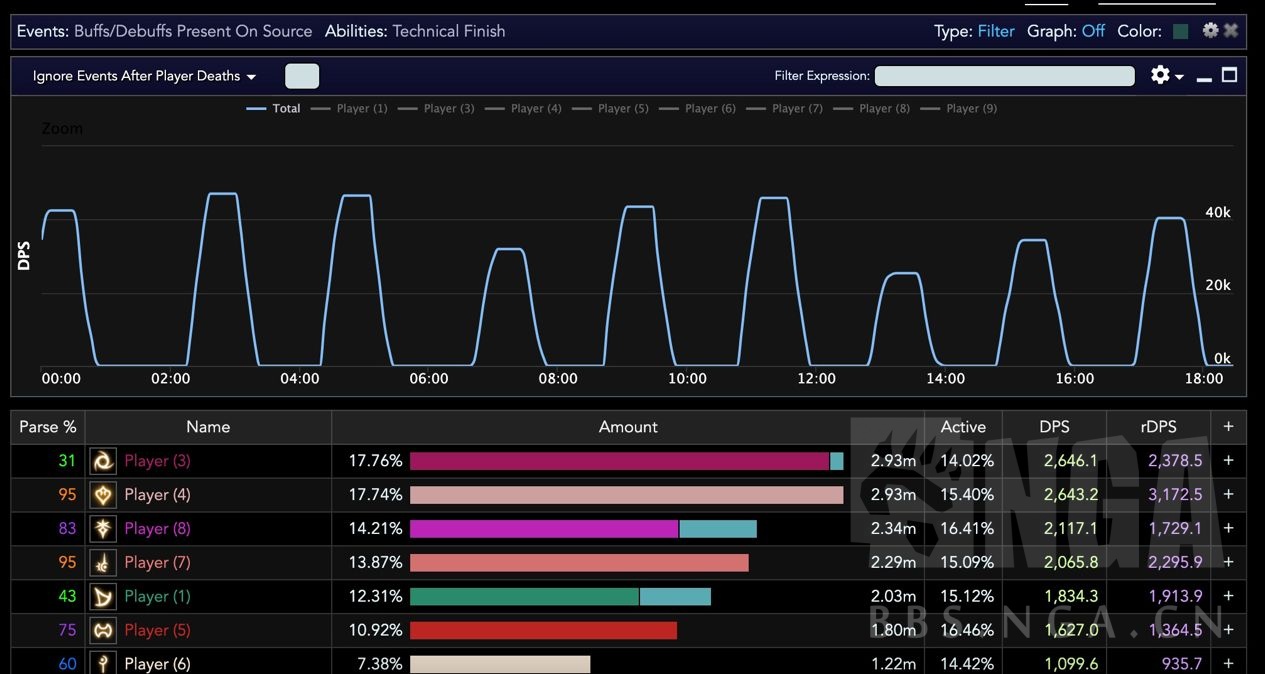This screenshot has width=1265, height=674.
Task: Select the Sage job icon next to Player (4)
Action: tap(102, 494)
